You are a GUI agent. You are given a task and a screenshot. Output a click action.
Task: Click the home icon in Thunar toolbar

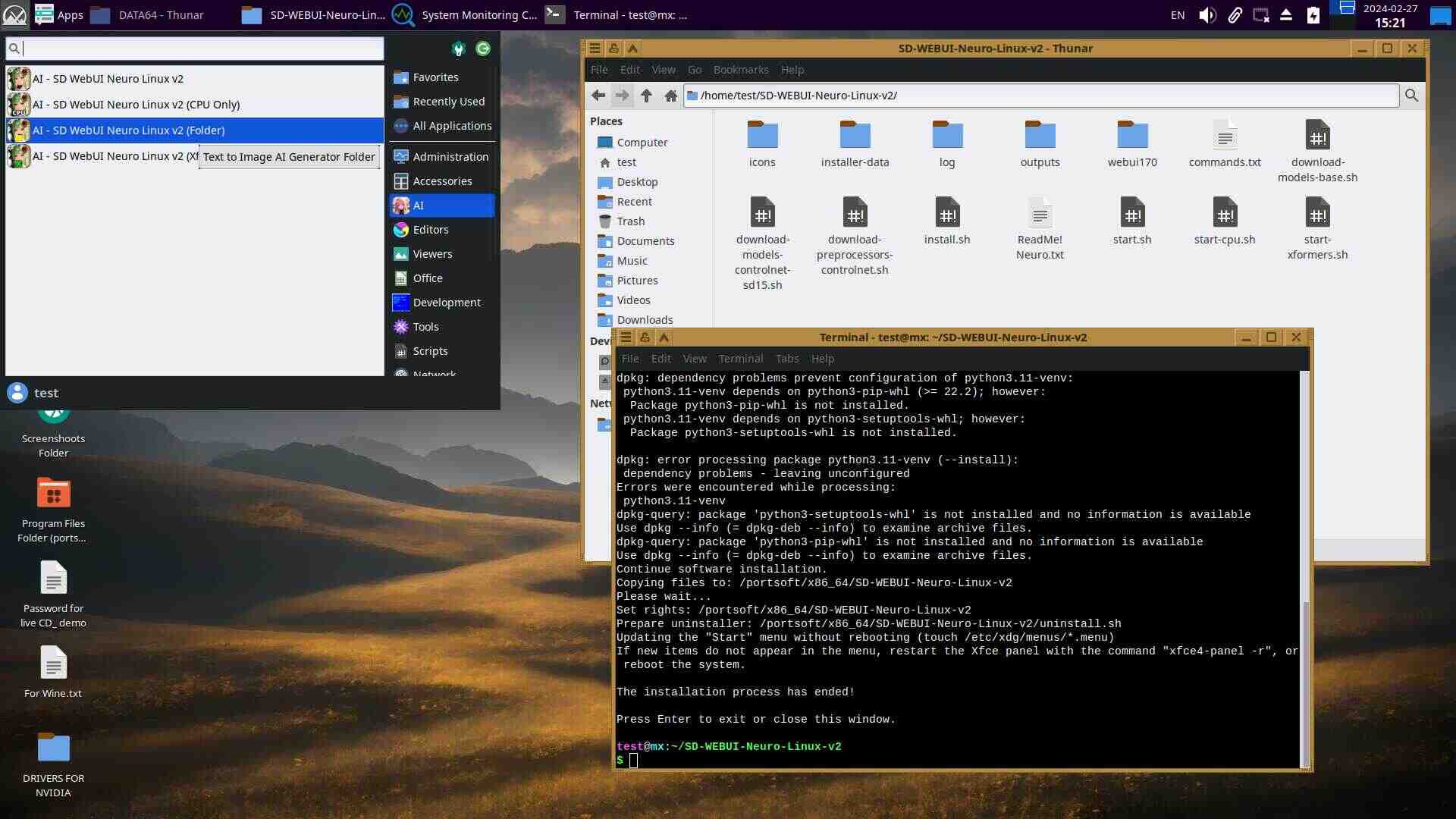click(670, 96)
